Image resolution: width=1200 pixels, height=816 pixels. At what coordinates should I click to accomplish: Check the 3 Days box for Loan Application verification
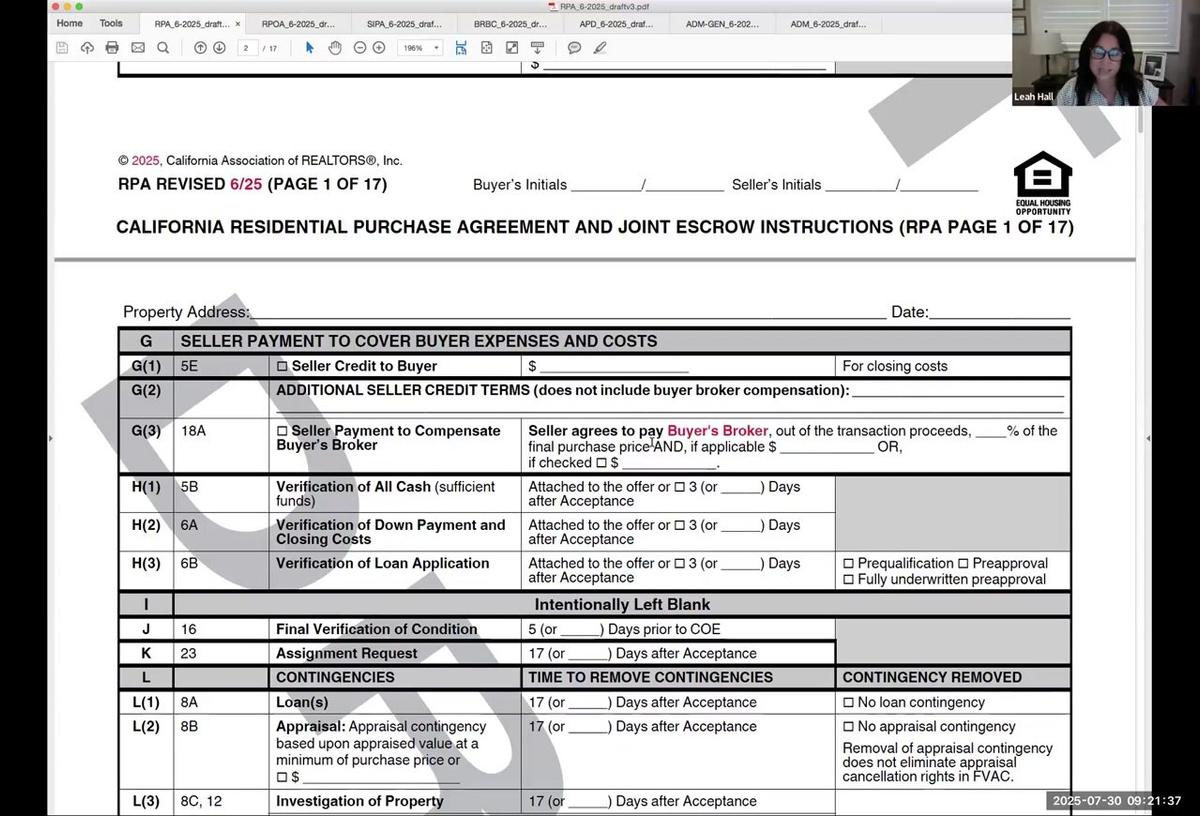(679, 563)
